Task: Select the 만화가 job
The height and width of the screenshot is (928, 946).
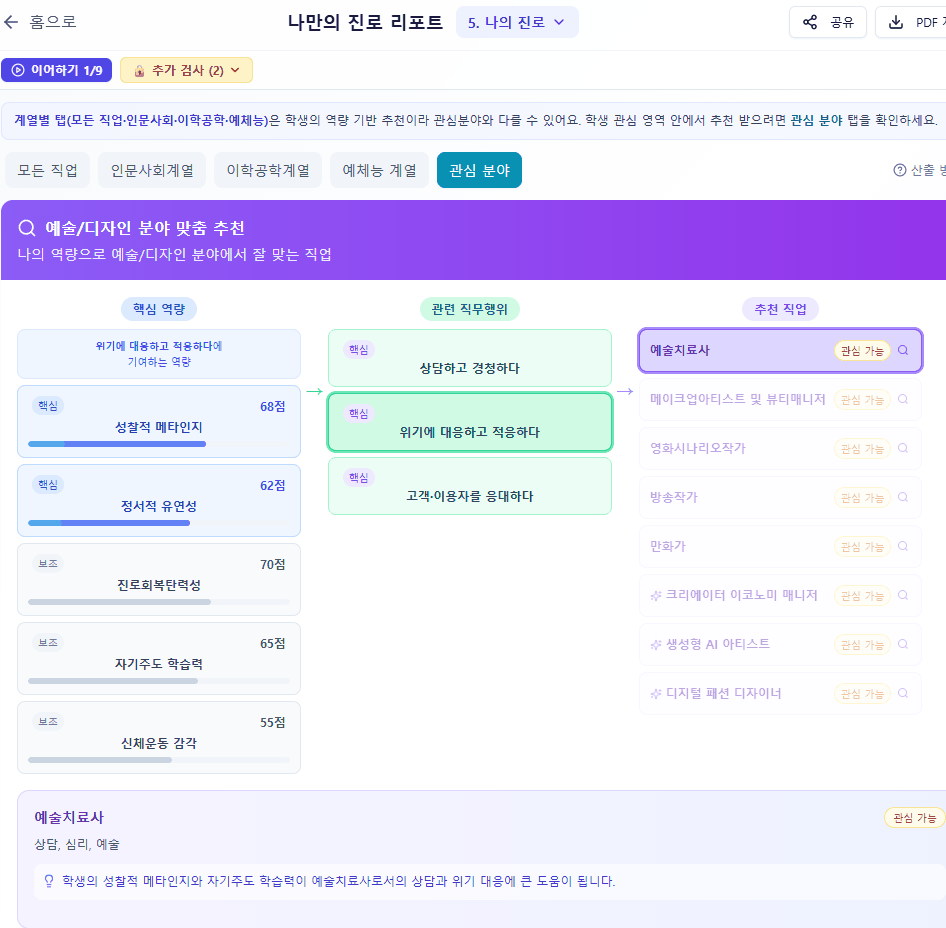Action: point(780,546)
